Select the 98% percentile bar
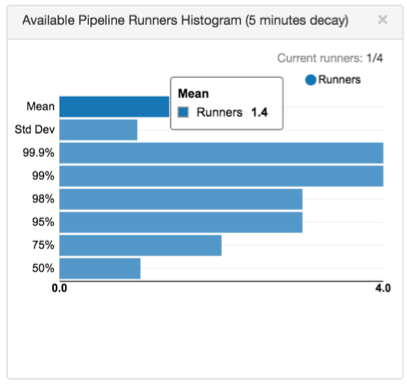 point(181,199)
